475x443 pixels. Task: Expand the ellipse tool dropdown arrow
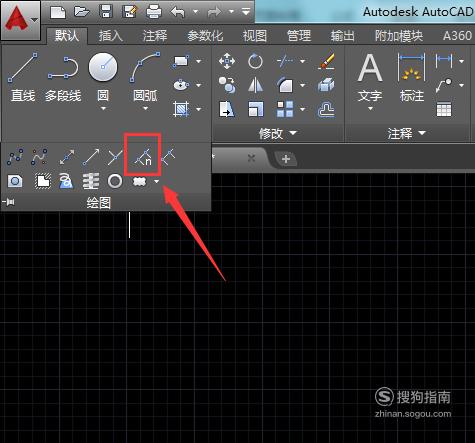pos(199,85)
